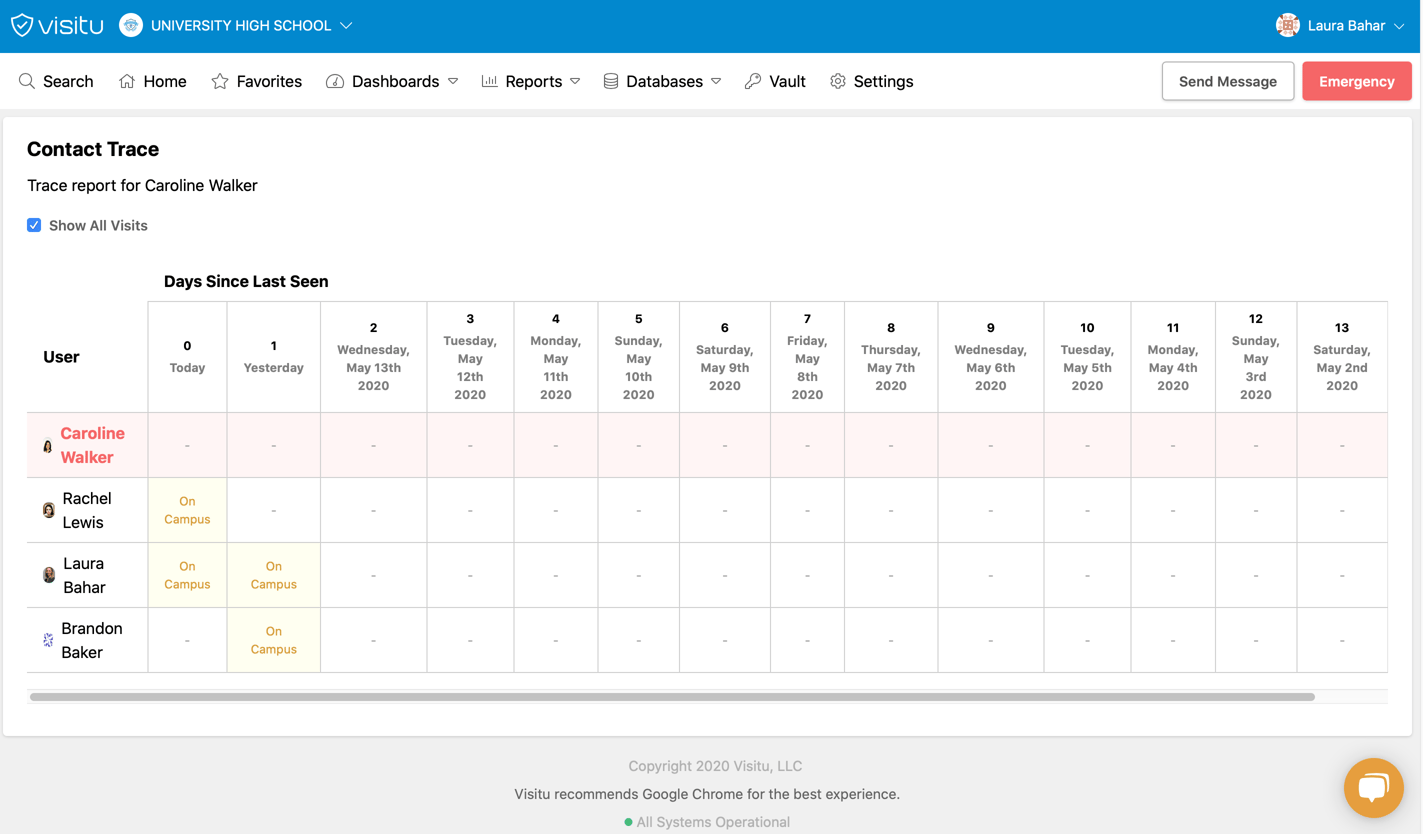Click Laura Bahar's profile avatar in header
The image size is (1423, 834).
tap(1287, 26)
